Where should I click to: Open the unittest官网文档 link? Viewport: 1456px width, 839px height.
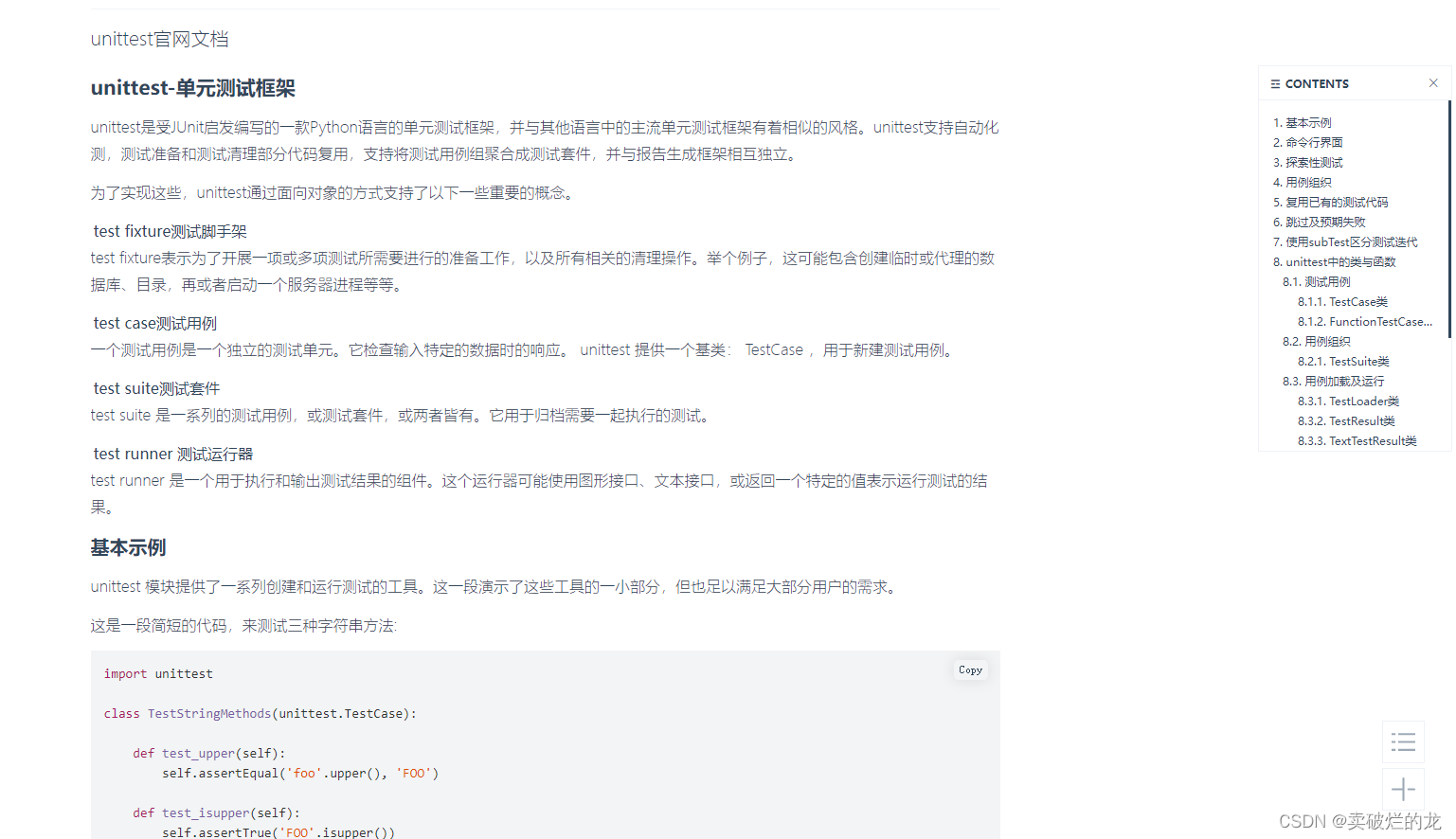point(159,39)
